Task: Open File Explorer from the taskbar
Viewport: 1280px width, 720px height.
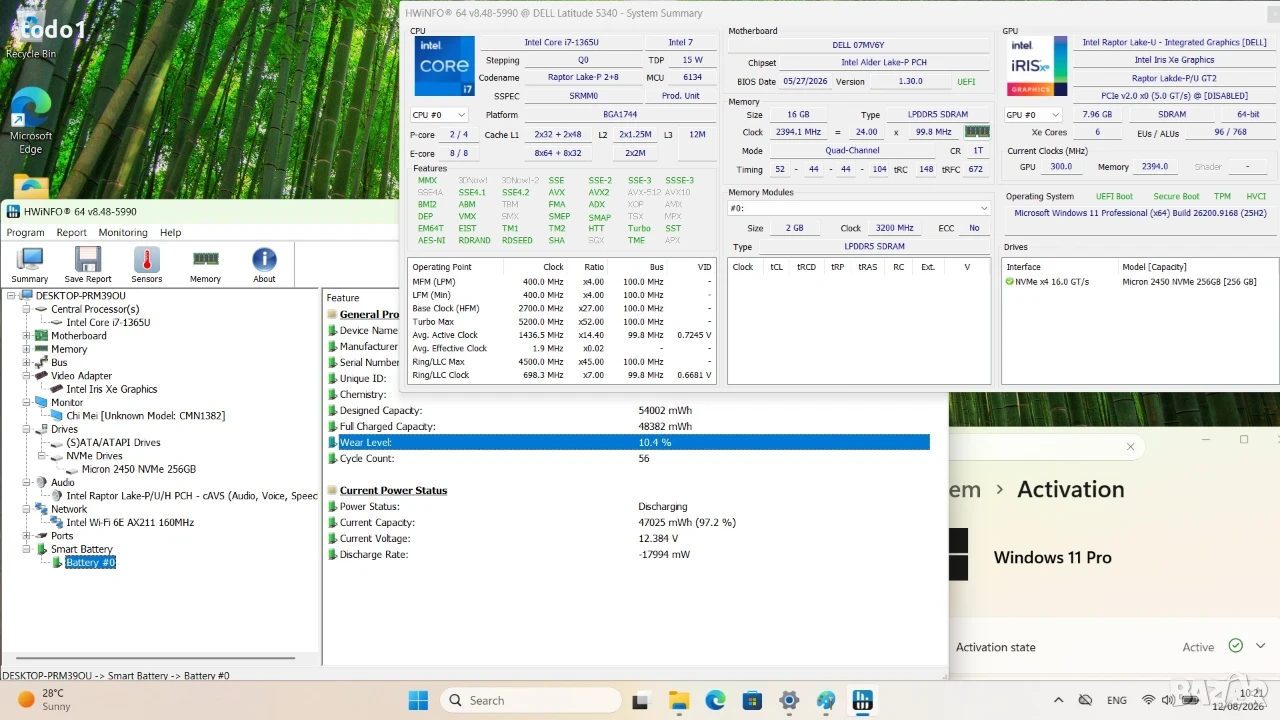Action: coord(678,700)
